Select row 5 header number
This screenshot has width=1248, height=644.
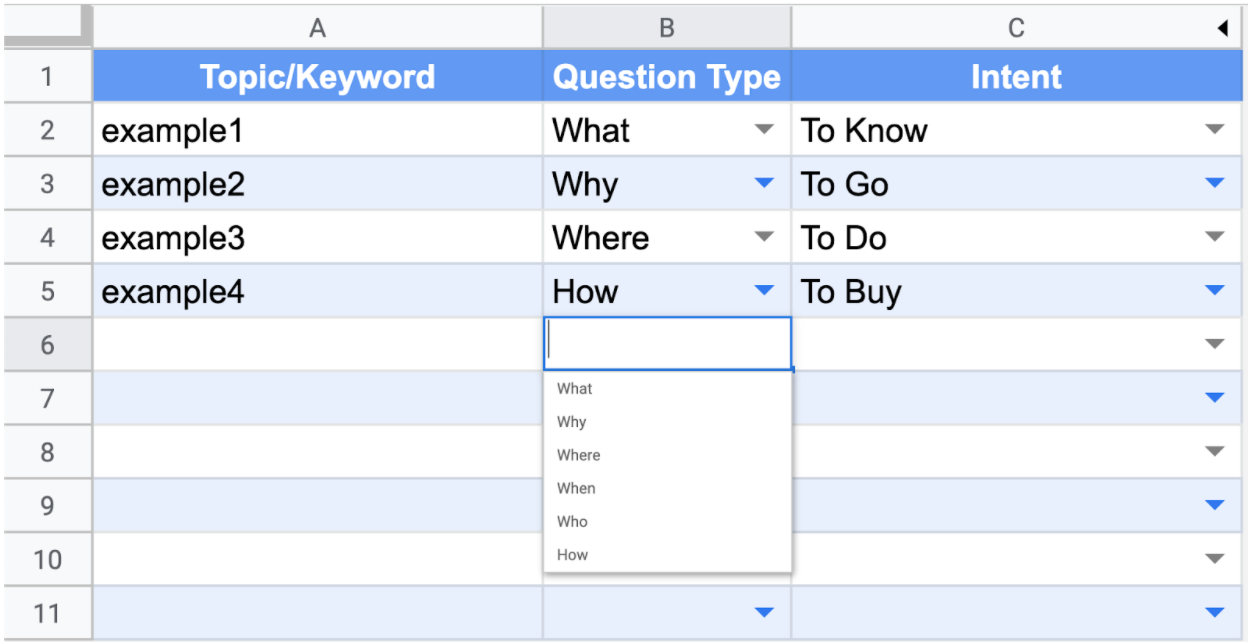pyautogui.click(x=47, y=291)
